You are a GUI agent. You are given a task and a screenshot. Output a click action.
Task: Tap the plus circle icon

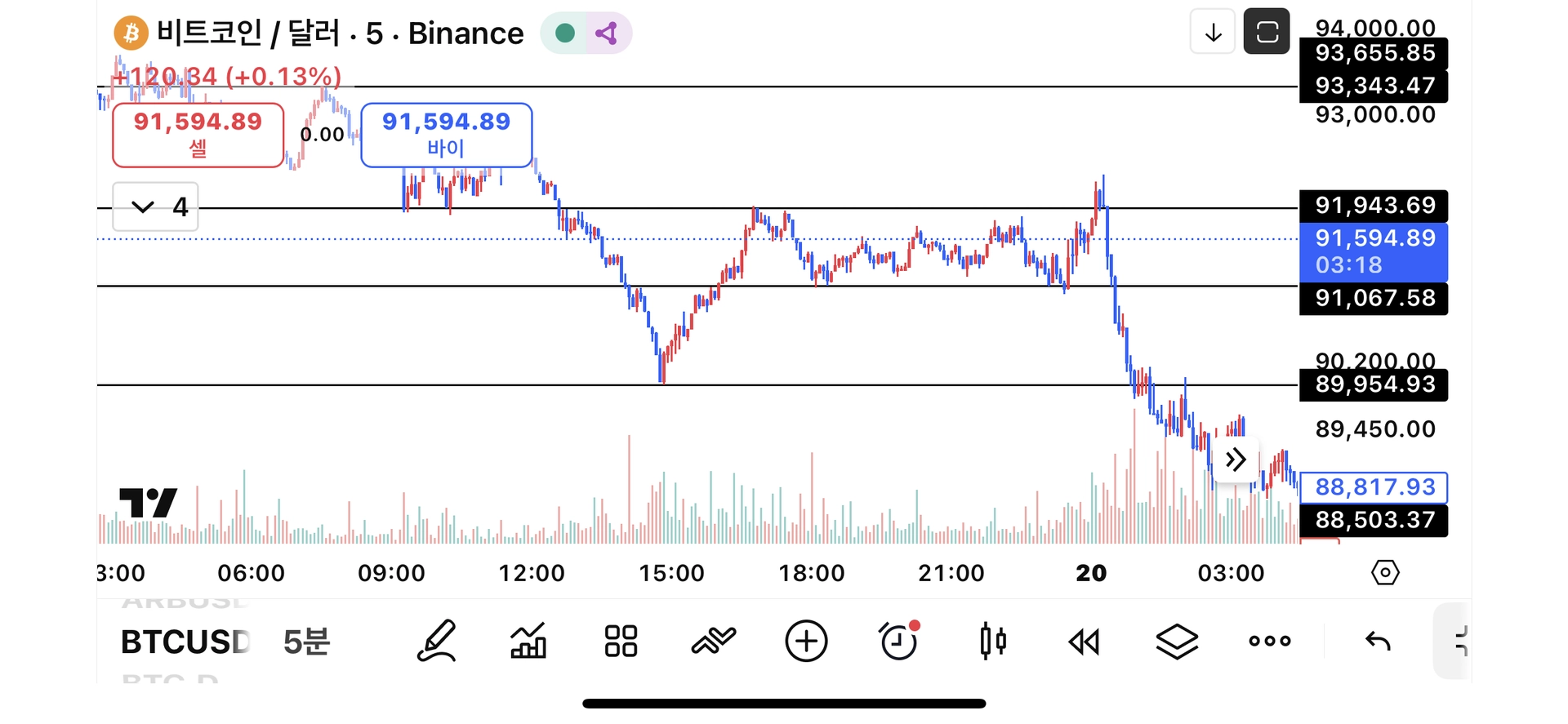tap(806, 642)
